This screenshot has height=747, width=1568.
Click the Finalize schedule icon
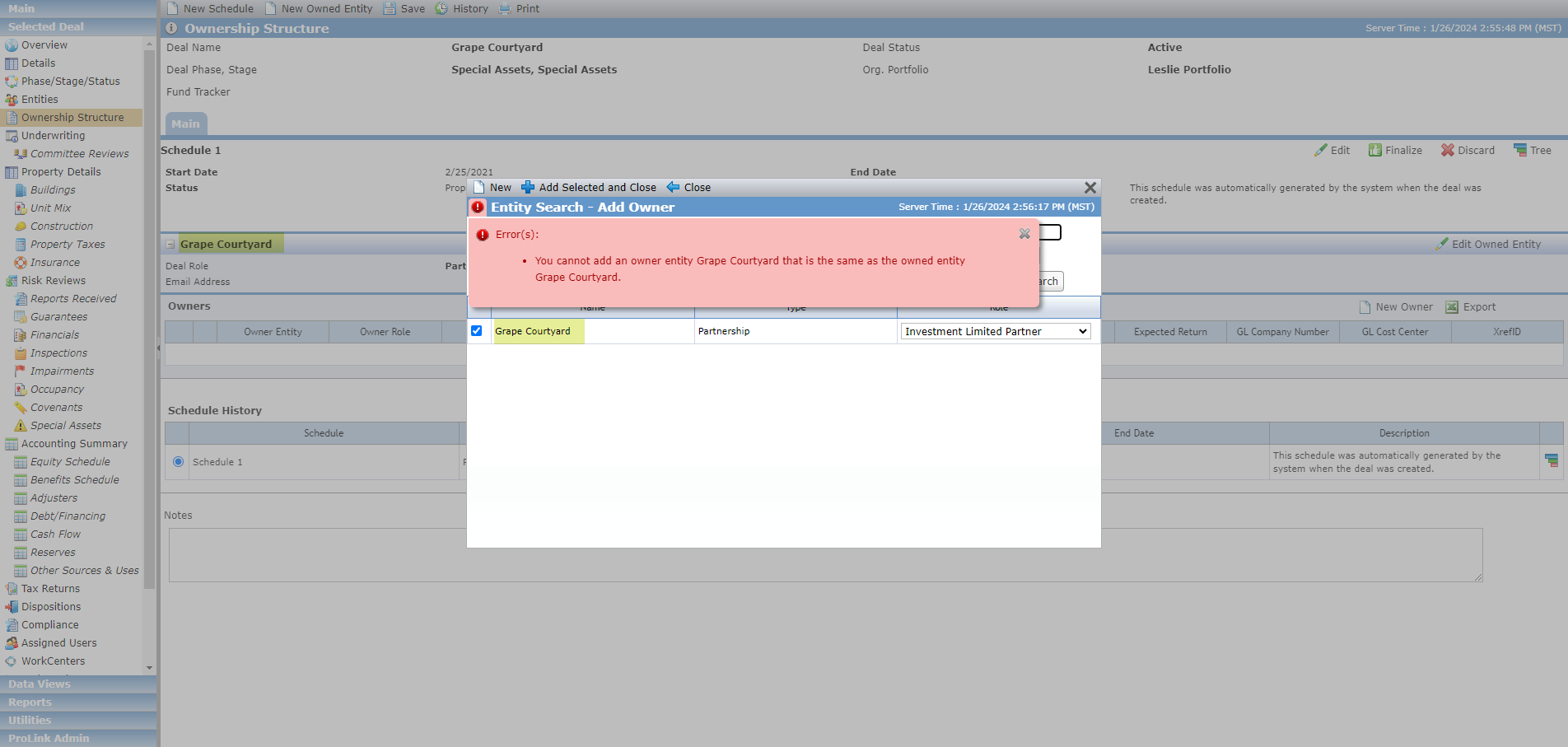click(x=1375, y=150)
